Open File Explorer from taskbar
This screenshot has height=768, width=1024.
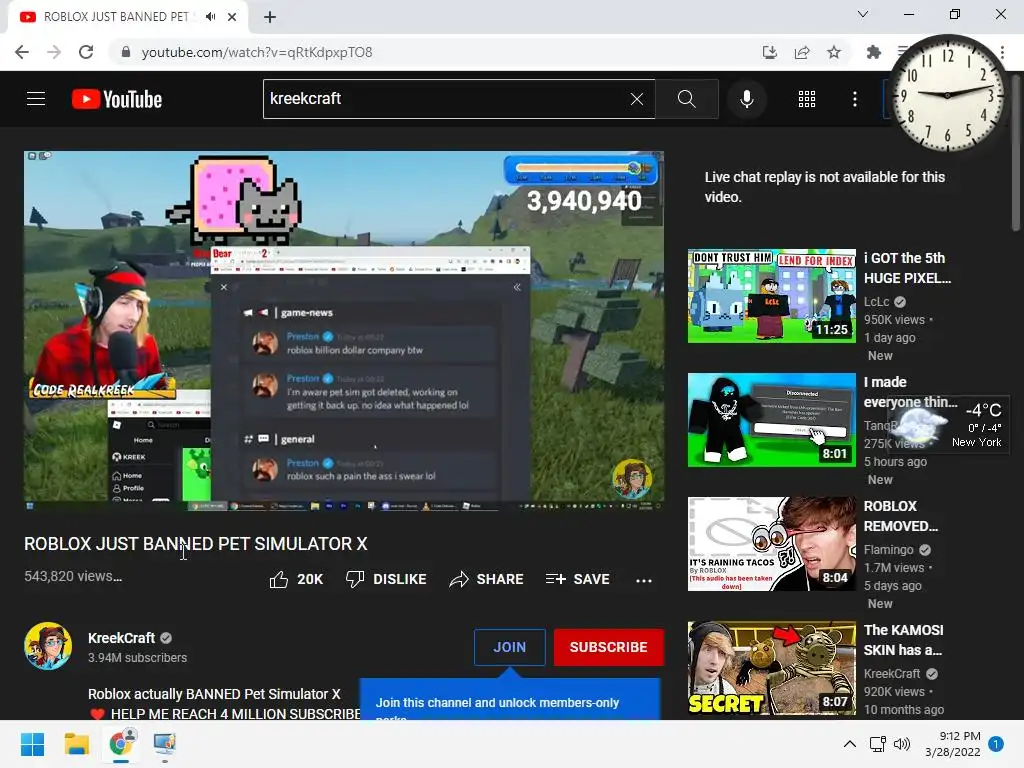point(76,744)
